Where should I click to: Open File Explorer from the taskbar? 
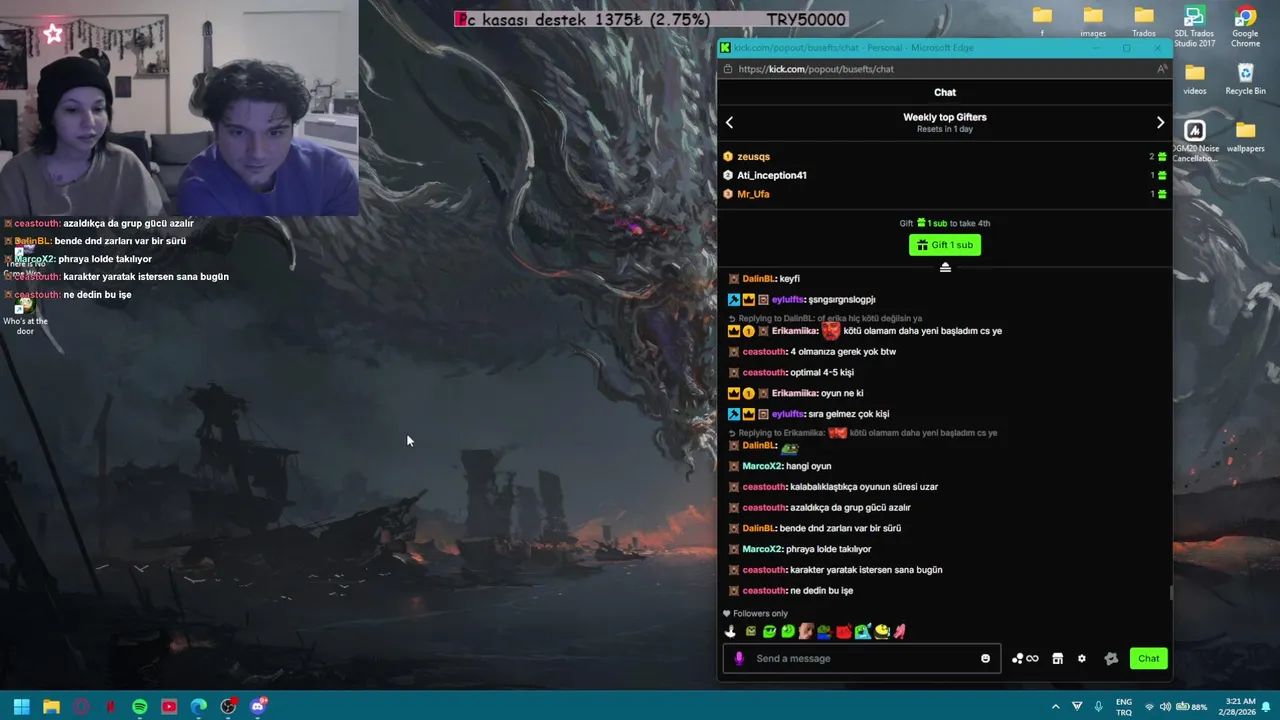click(x=51, y=706)
